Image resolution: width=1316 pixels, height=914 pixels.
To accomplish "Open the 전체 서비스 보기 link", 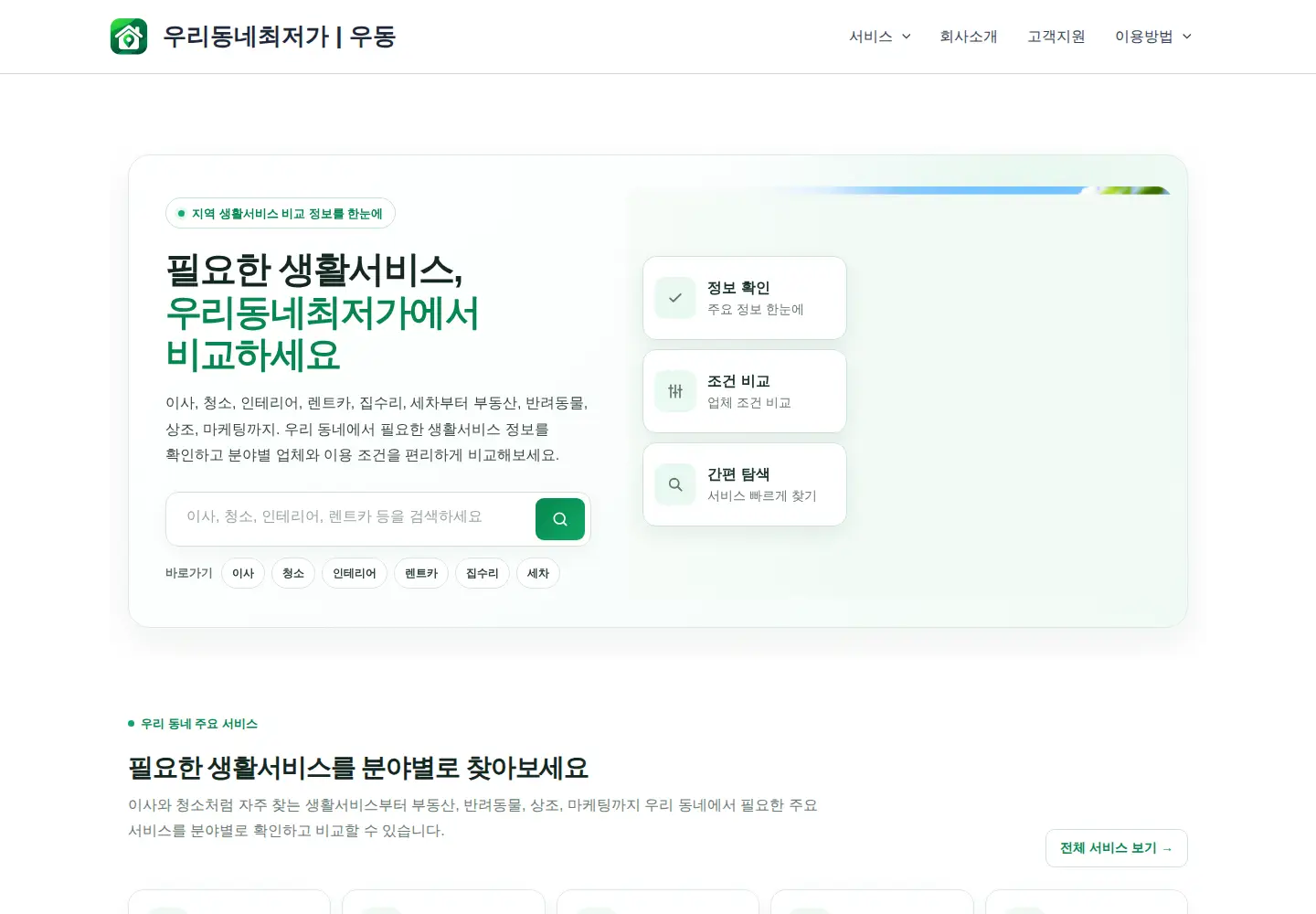I will pyautogui.click(x=1116, y=848).
